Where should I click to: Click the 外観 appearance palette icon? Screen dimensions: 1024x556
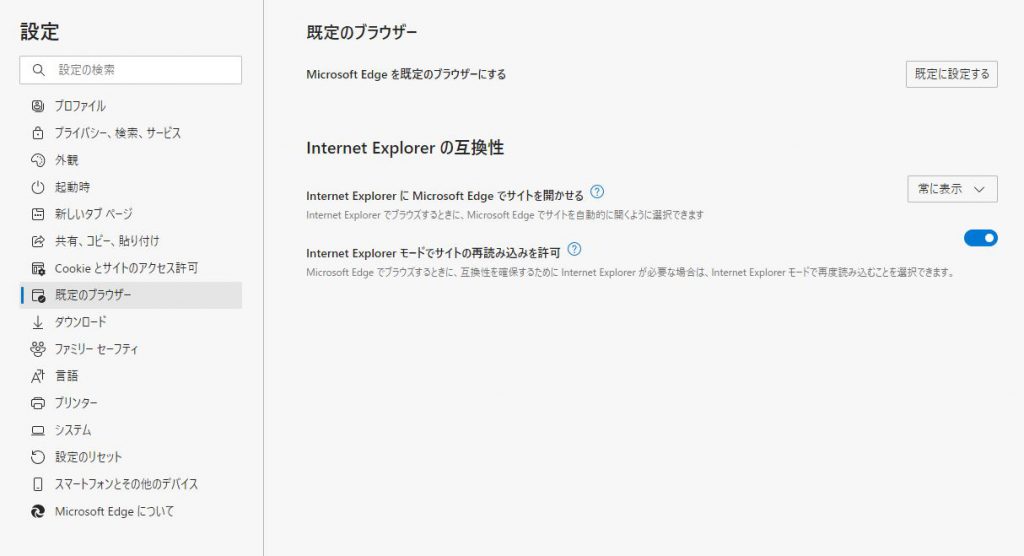pyautogui.click(x=38, y=160)
